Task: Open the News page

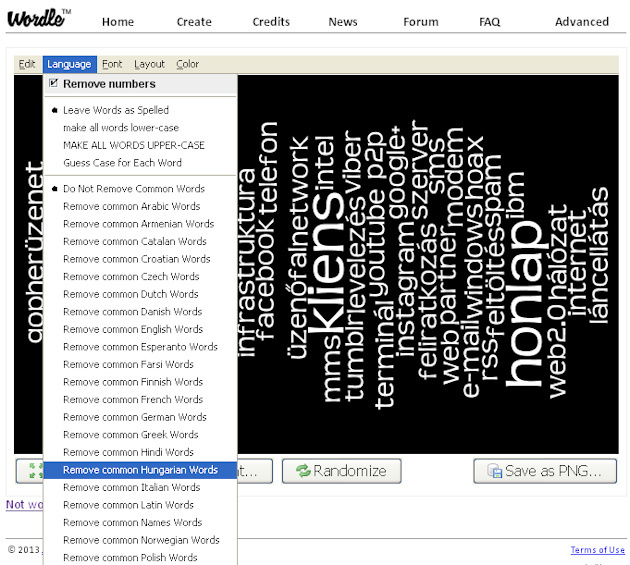Action: pyautogui.click(x=343, y=22)
